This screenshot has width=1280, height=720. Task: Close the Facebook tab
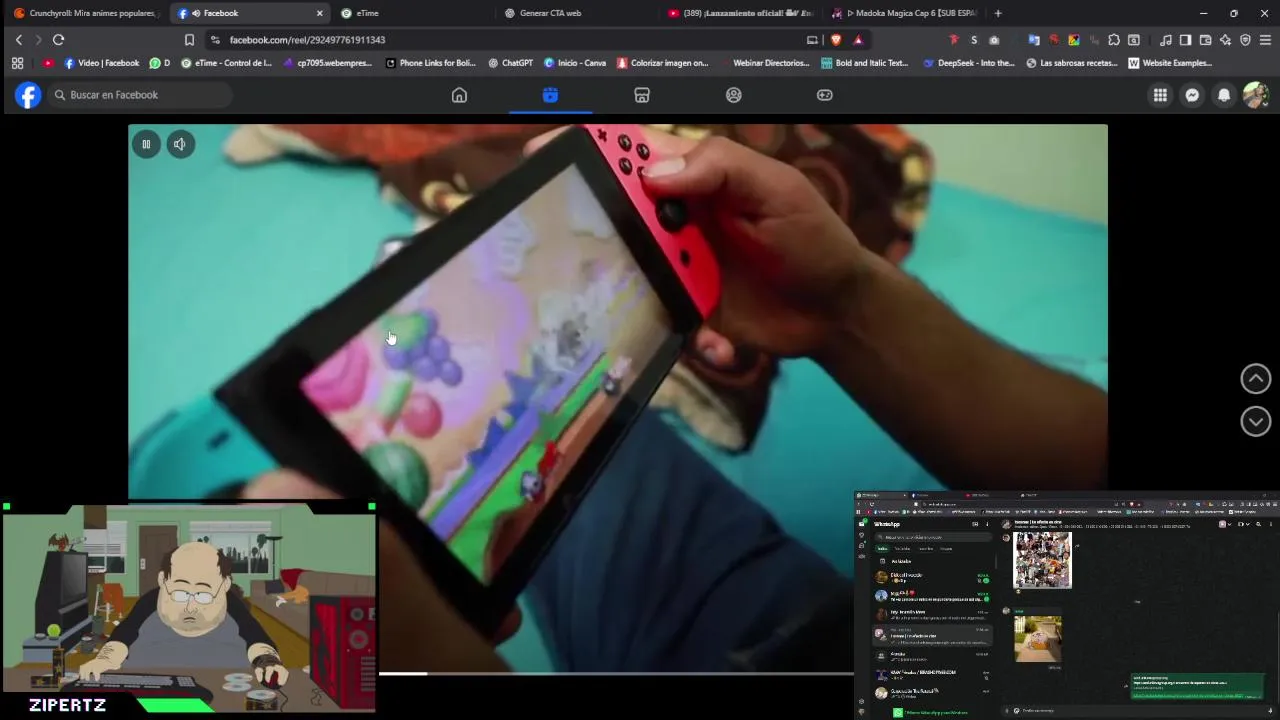320,13
